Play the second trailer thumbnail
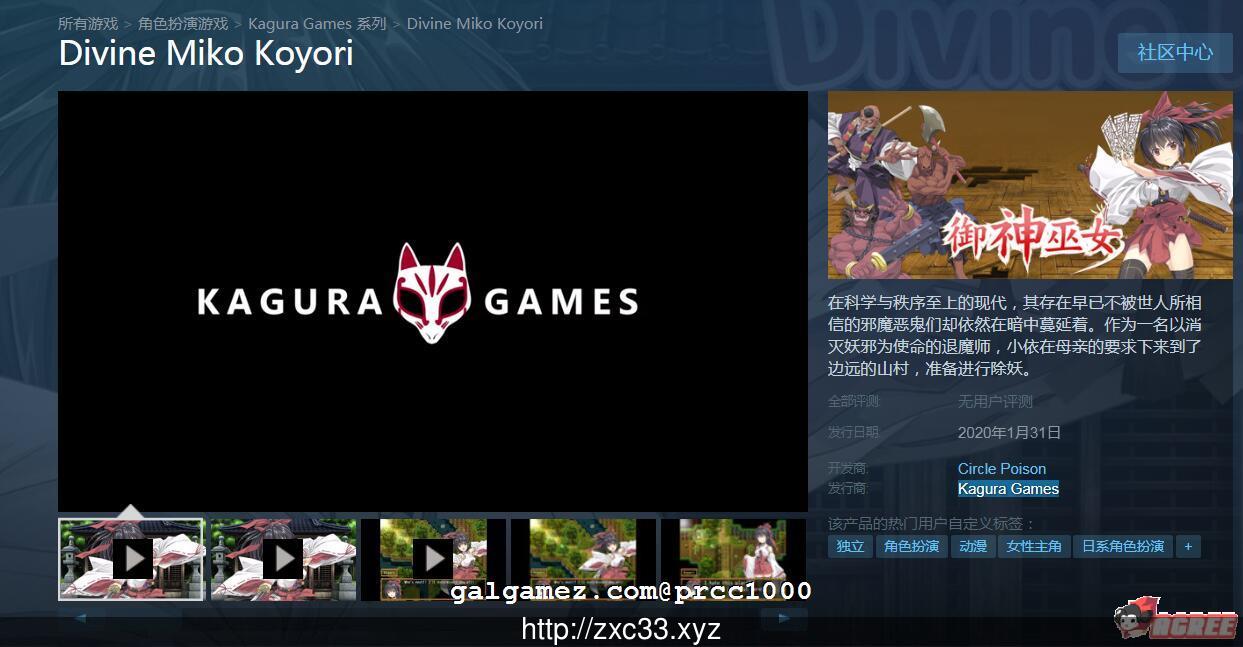 283,558
